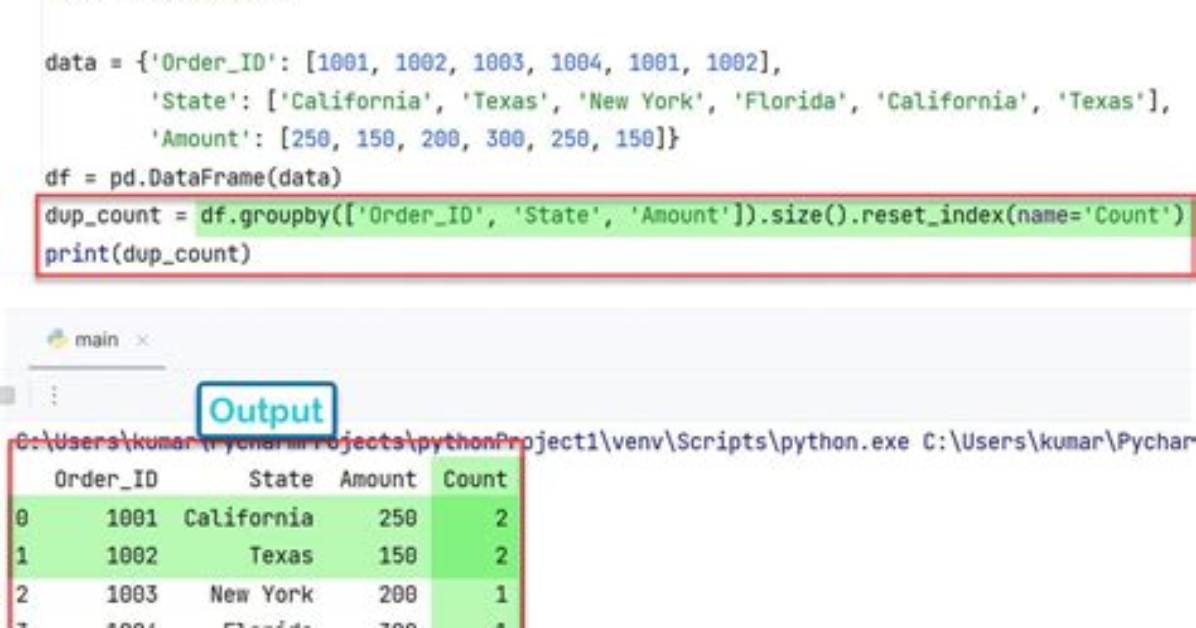Select 'Florida' in the State list
The width and height of the screenshot is (1196, 628).
click(790, 101)
